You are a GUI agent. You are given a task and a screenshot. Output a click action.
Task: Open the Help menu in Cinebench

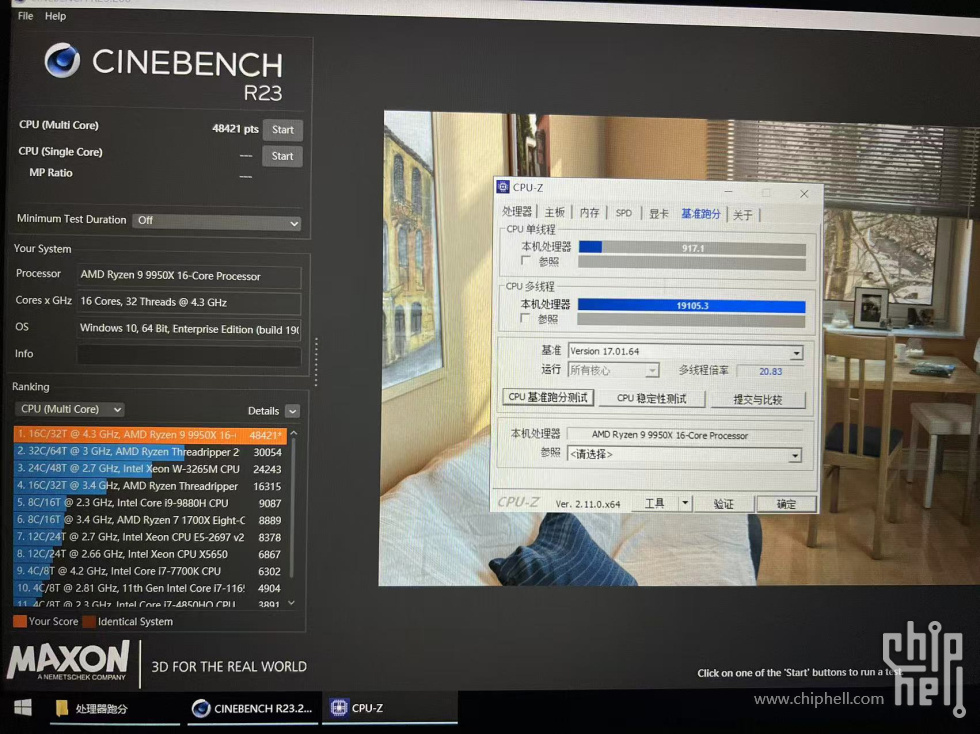click(55, 16)
